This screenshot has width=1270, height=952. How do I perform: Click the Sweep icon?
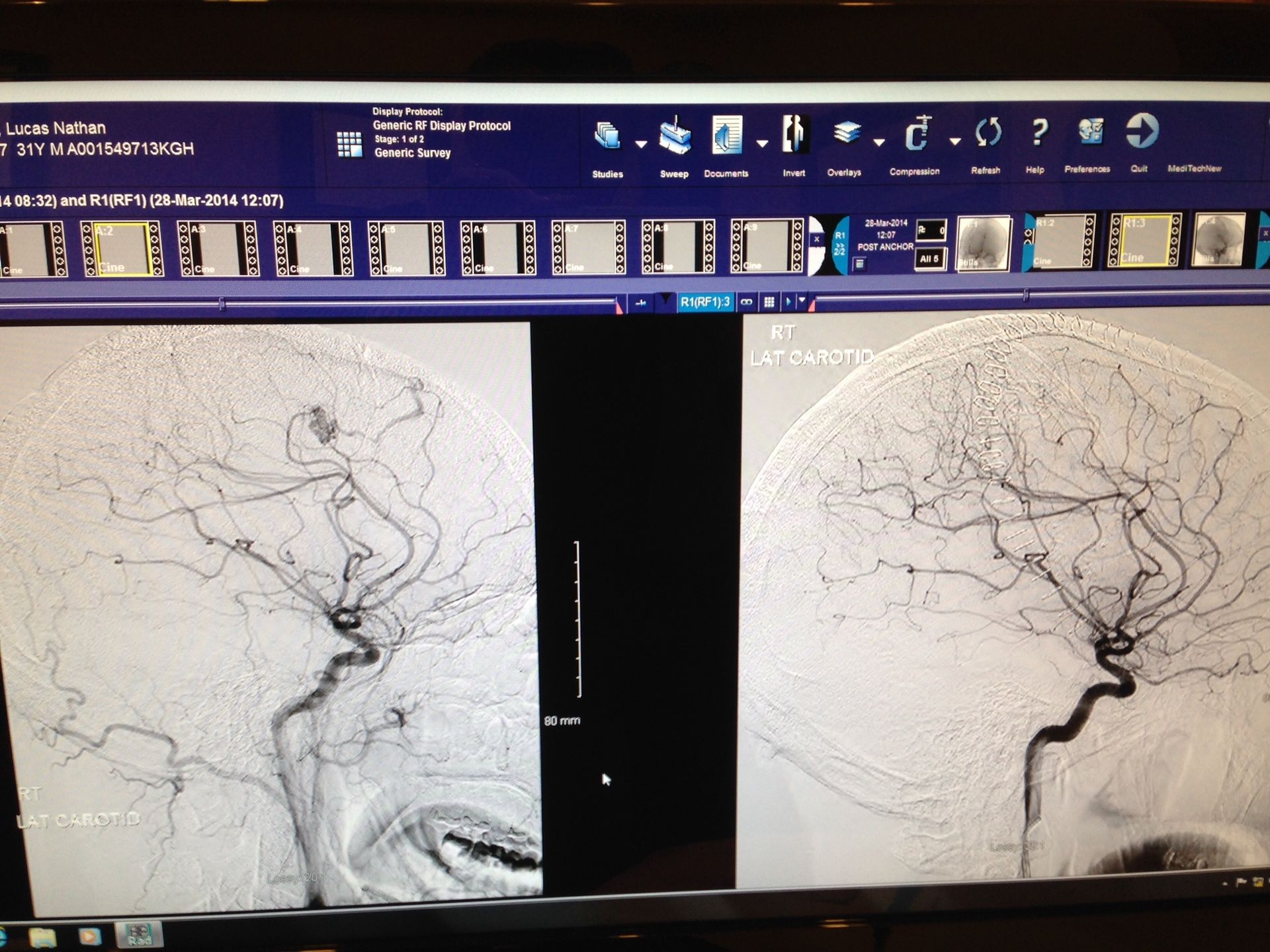pos(674,136)
